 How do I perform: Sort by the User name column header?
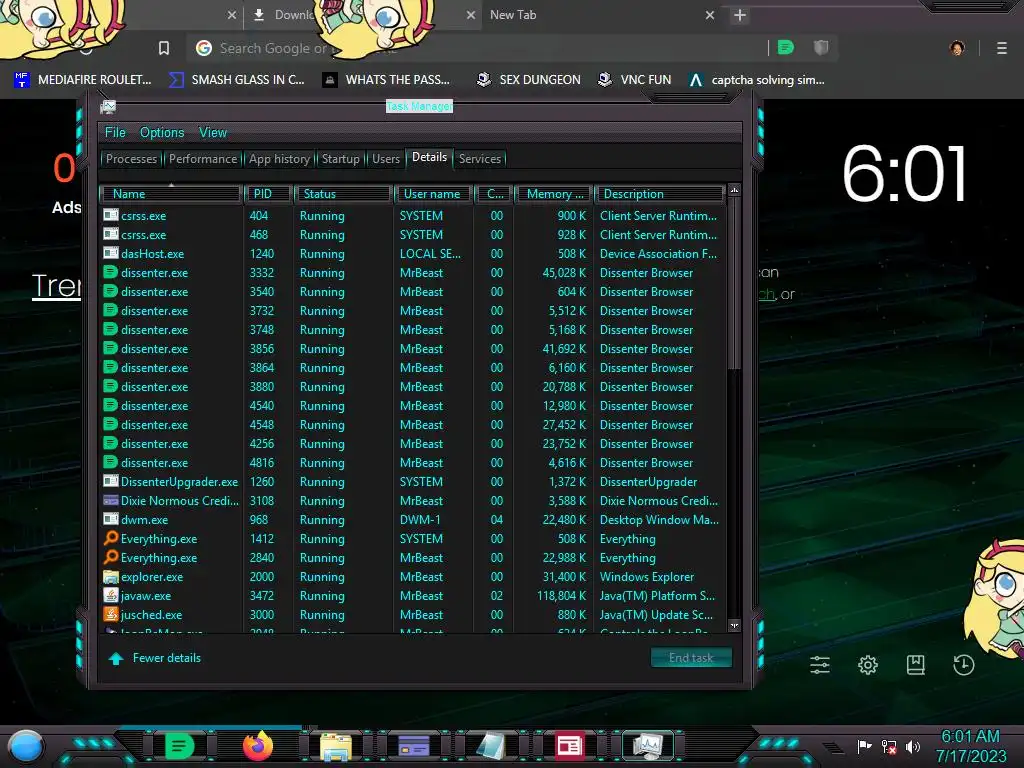pyautogui.click(x=434, y=194)
